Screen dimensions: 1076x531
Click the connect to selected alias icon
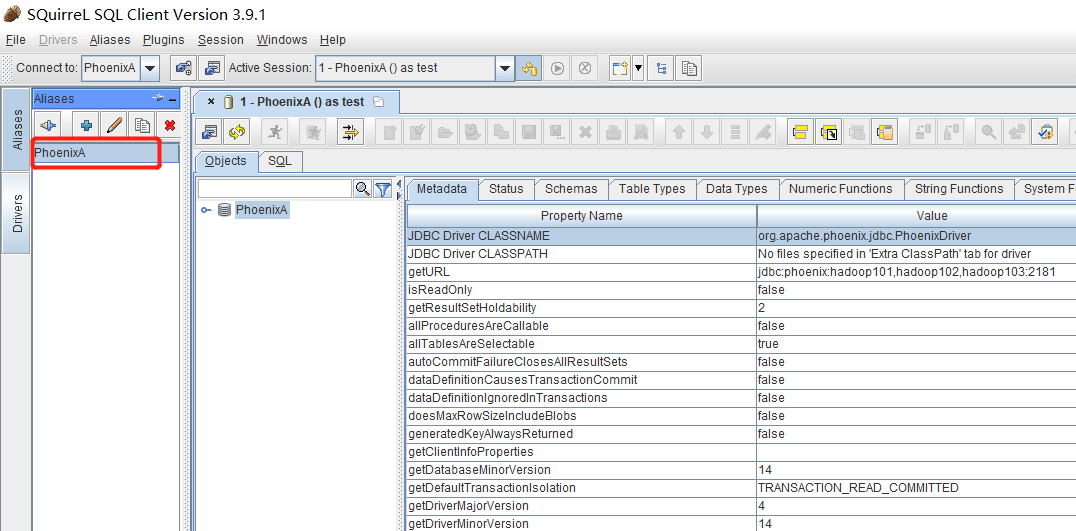tap(183, 68)
